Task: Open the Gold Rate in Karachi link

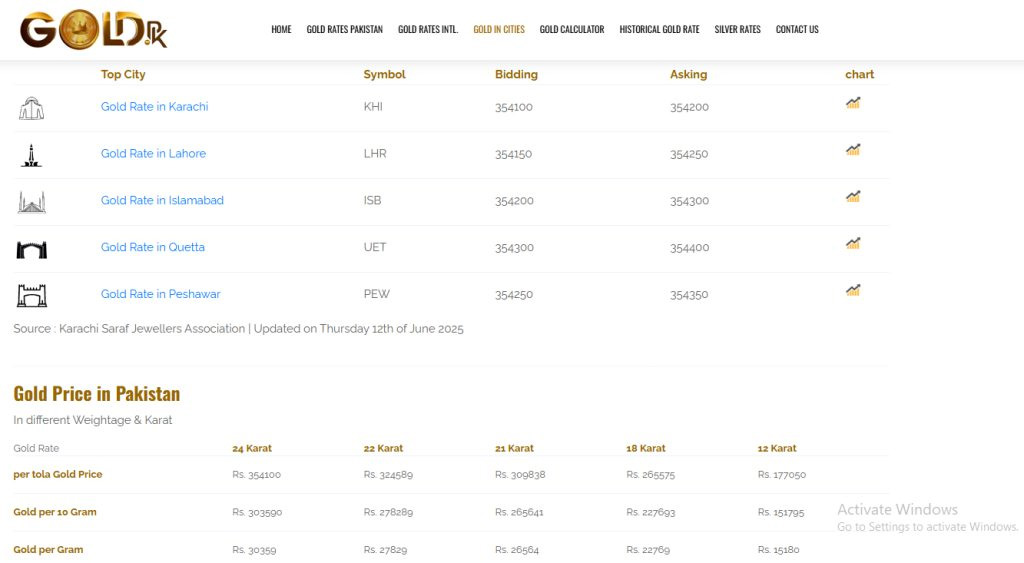Action: (154, 107)
